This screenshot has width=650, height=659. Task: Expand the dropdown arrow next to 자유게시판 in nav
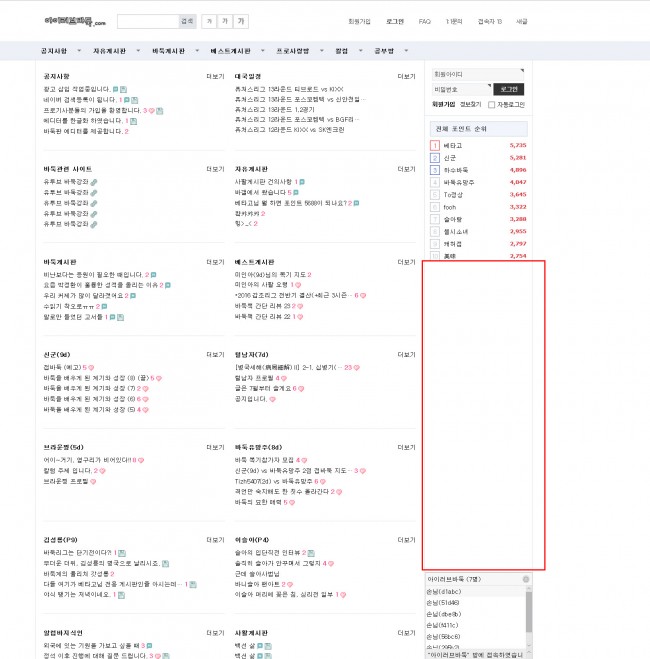[x=138, y=51]
